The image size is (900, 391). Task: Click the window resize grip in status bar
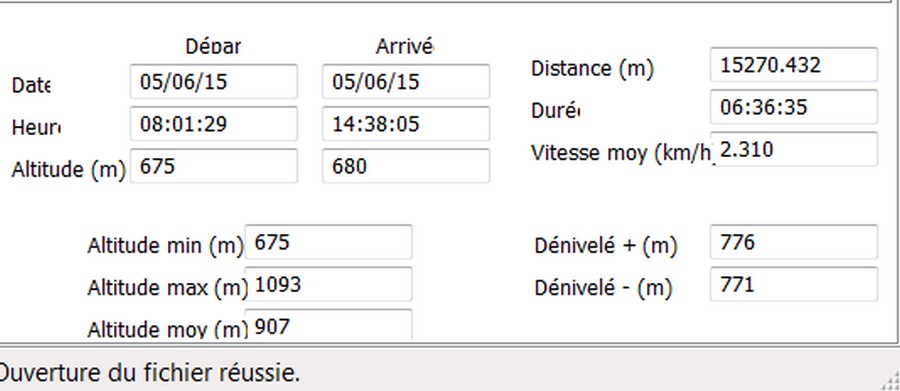[x=890, y=380]
